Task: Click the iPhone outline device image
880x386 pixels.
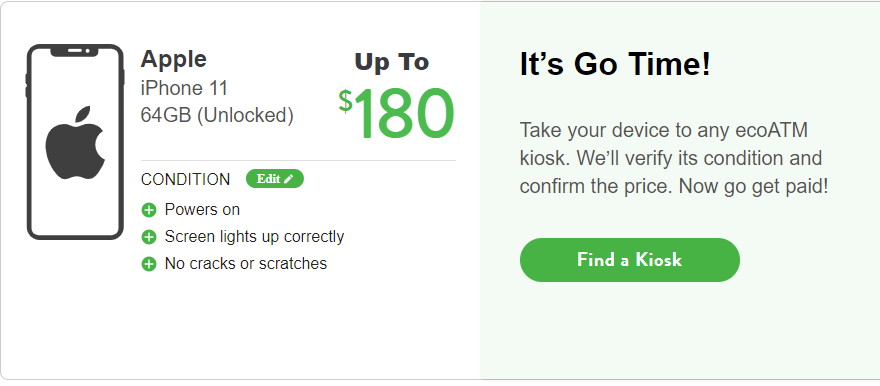Action: click(x=75, y=142)
